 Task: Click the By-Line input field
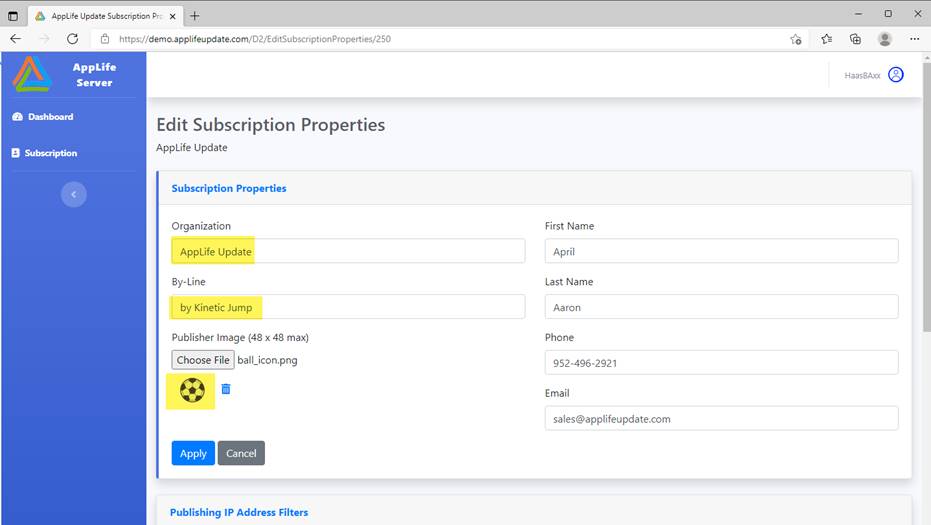[348, 307]
